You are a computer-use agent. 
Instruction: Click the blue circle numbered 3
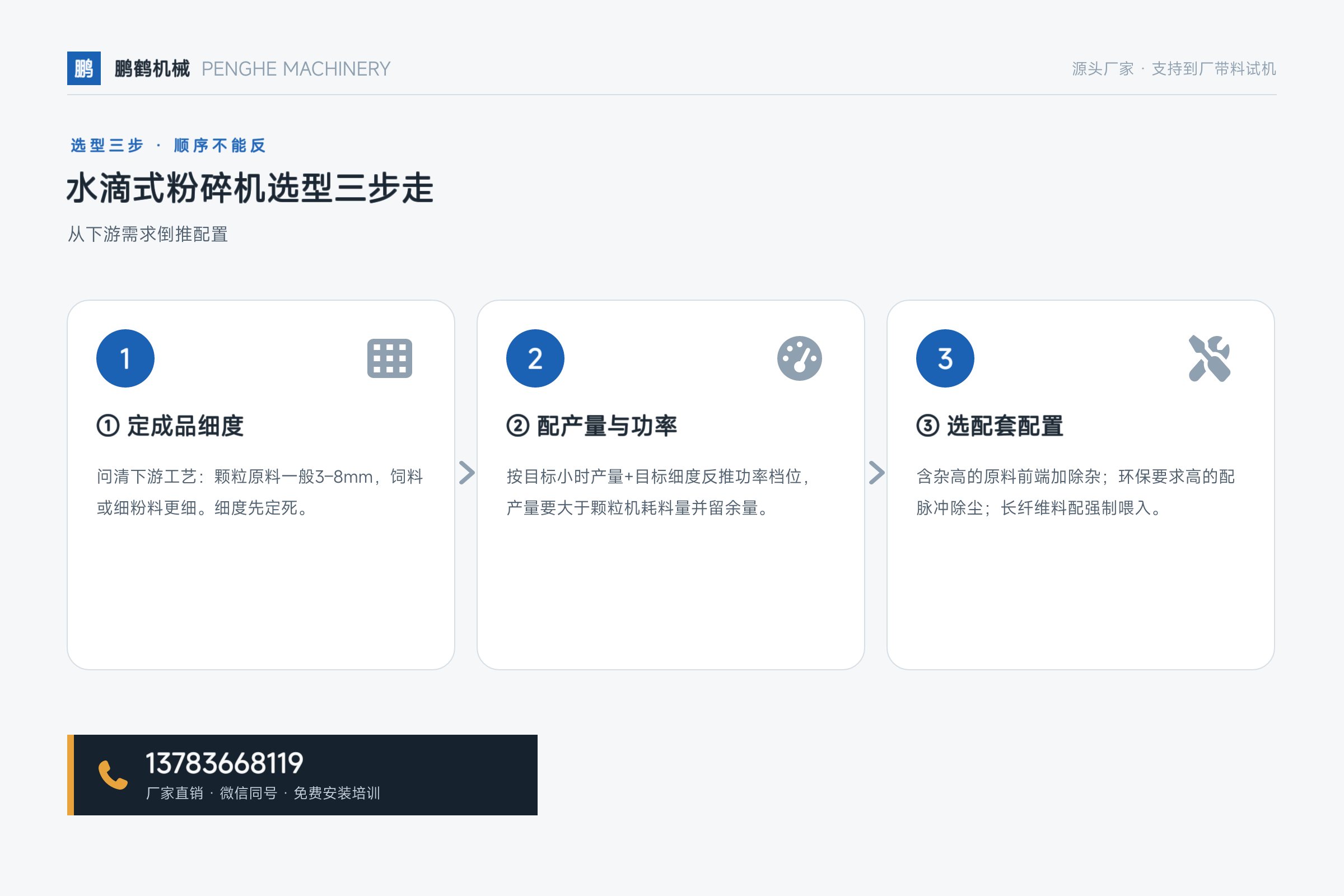point(945,358)
